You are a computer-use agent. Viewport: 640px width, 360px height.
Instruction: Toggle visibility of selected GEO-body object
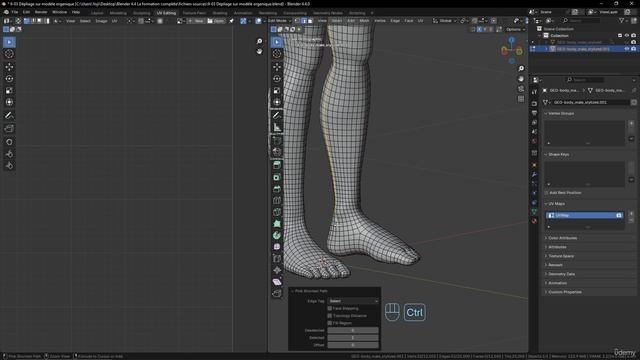(627, 49)
